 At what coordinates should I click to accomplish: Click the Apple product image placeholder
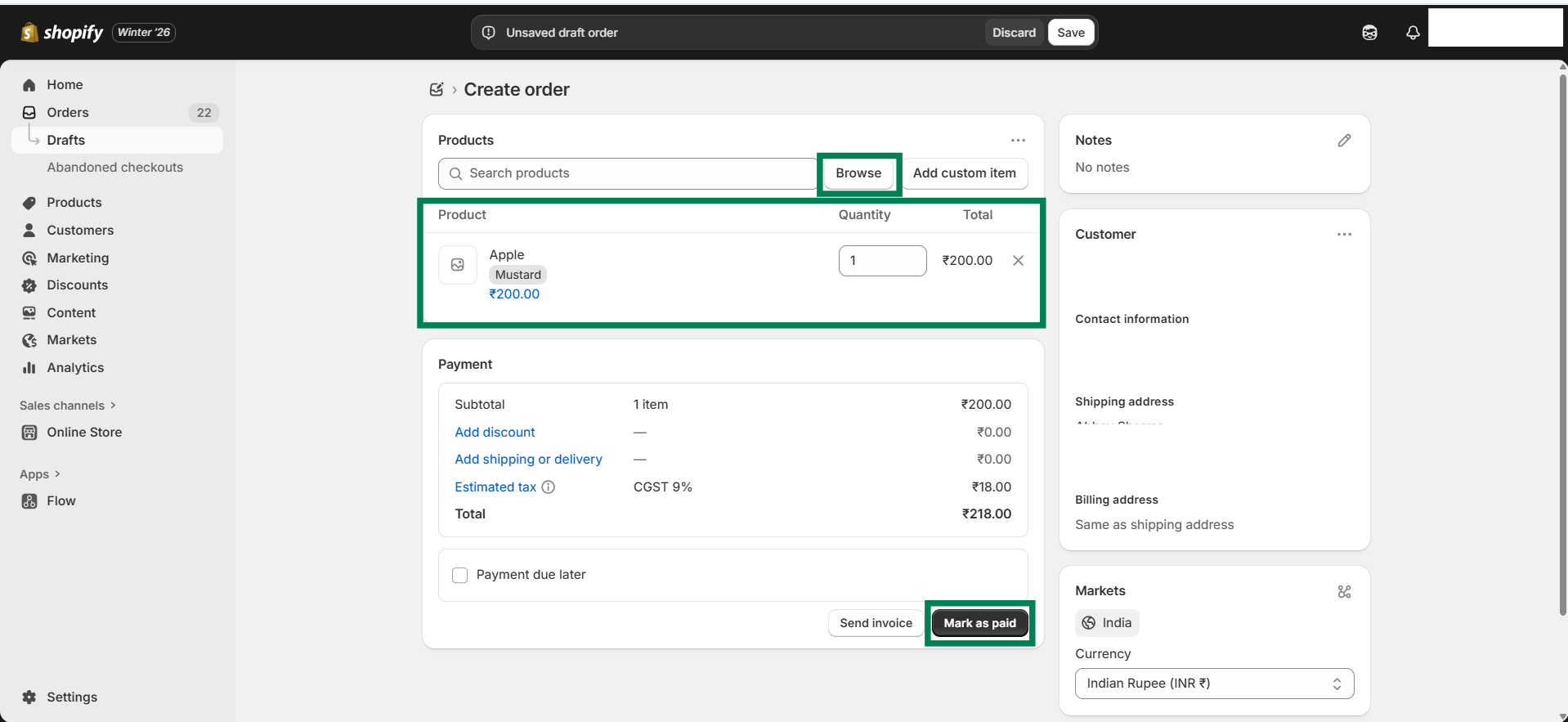(x=458, y=265)
